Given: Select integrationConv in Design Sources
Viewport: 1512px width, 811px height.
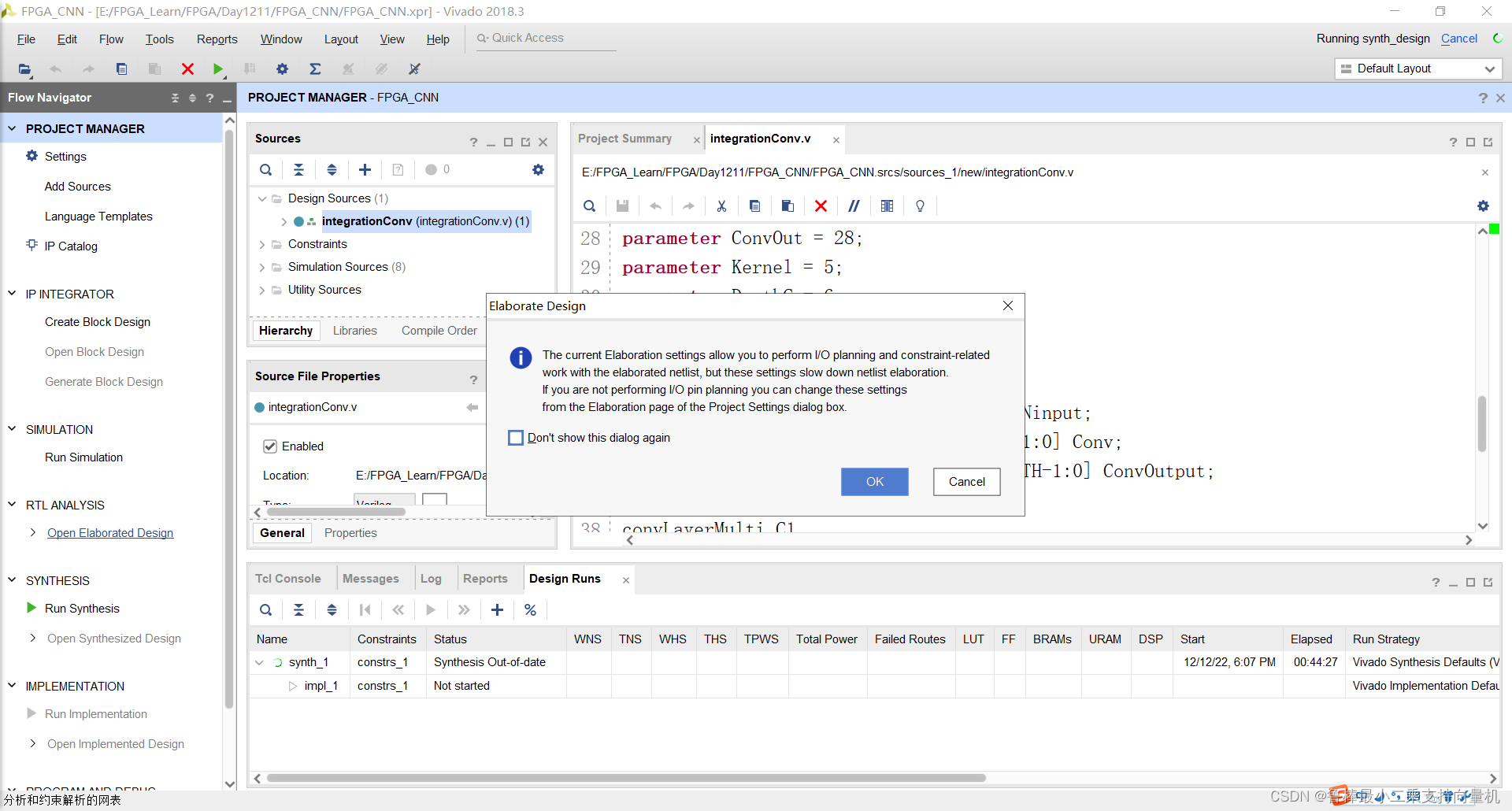Looking at the screenshot, I should pyautogui.click(x=425, y=221).
